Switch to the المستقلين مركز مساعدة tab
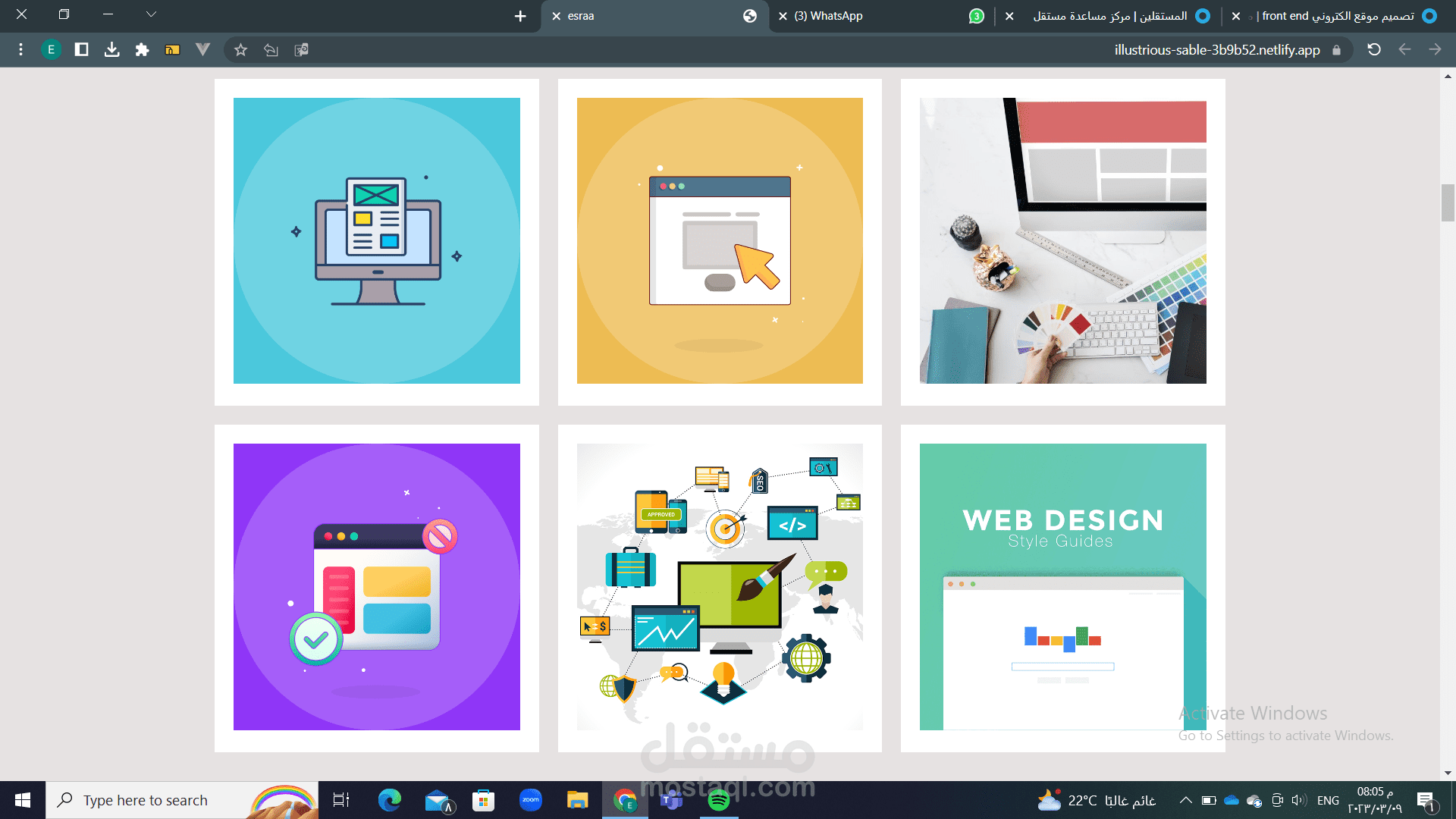Viewport: 1456px width, 819px height. point(1109,16)
